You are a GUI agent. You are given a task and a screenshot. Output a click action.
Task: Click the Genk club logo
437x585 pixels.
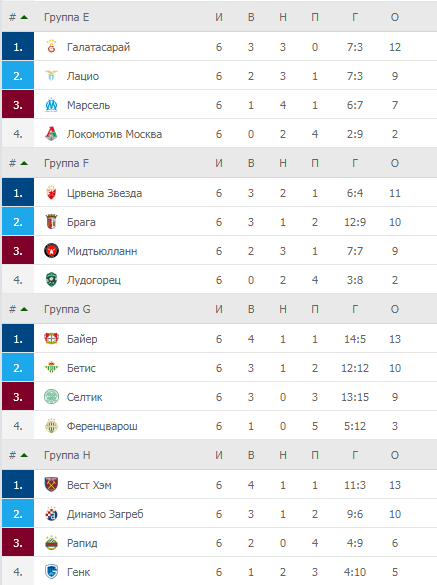click(51, 572)
